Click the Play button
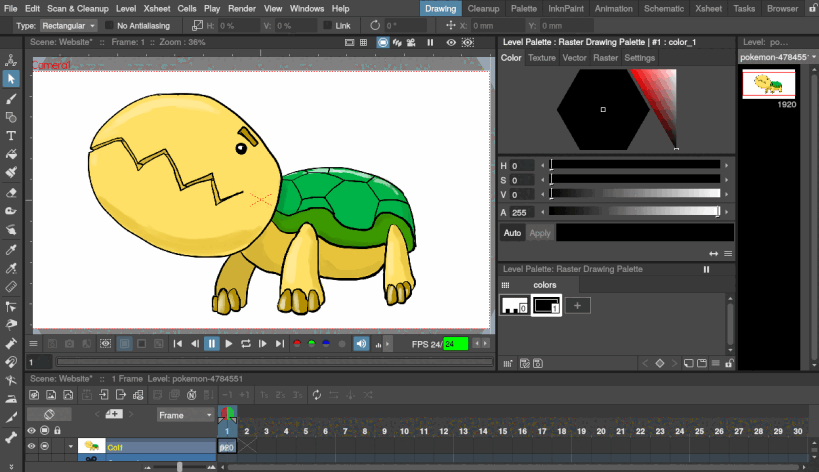819x472 pixels. [x=228, y=344]
